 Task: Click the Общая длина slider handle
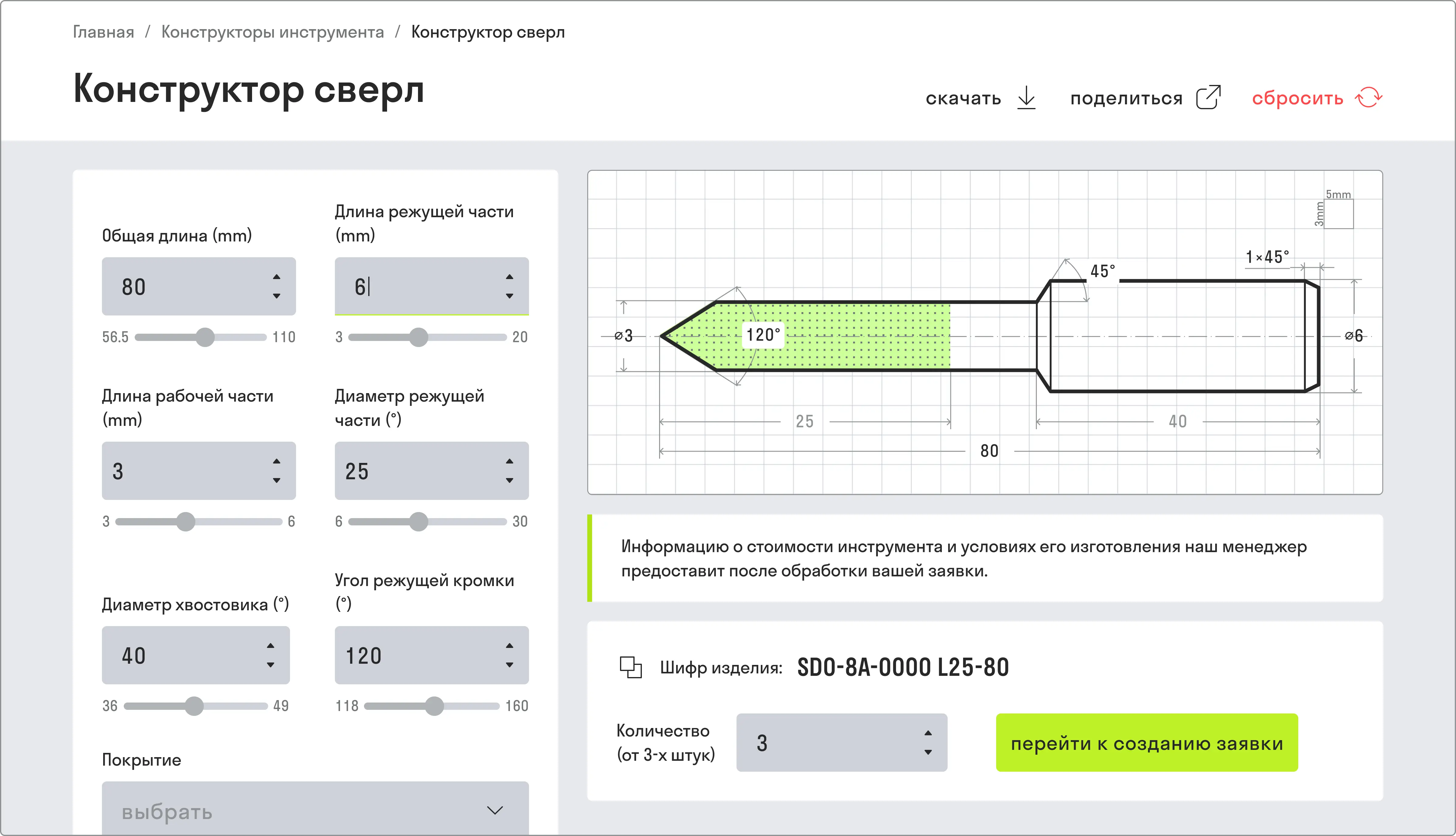tap(205, 337)
